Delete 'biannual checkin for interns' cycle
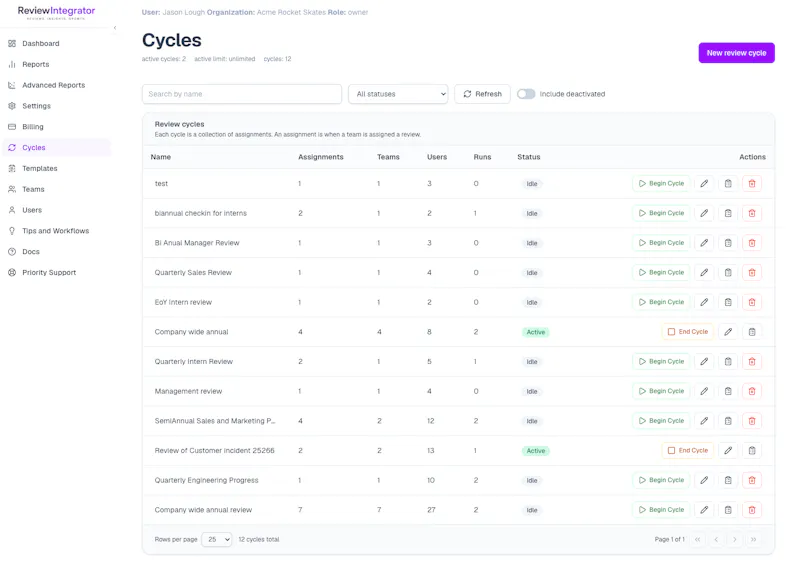Image resolution: width=800 pixels, height=566 pixels. (x=752, y=213)
